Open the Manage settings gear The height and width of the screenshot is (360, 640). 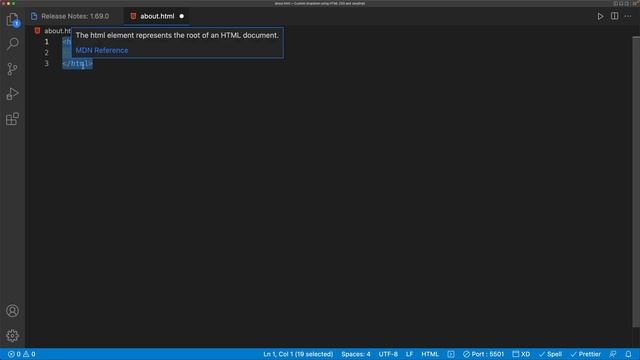click(12, 336)
